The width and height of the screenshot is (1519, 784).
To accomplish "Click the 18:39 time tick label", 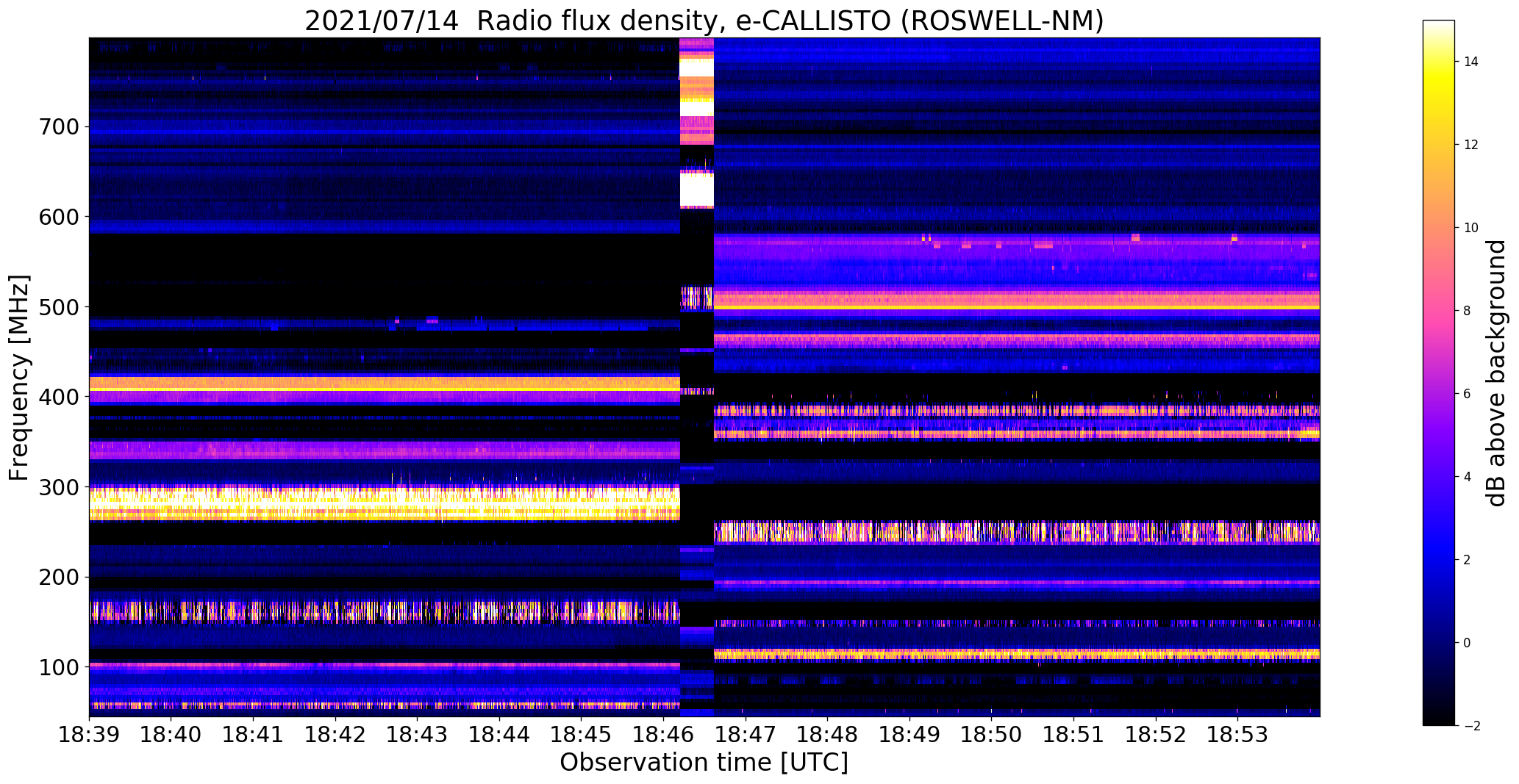I will tap(89, 735).
